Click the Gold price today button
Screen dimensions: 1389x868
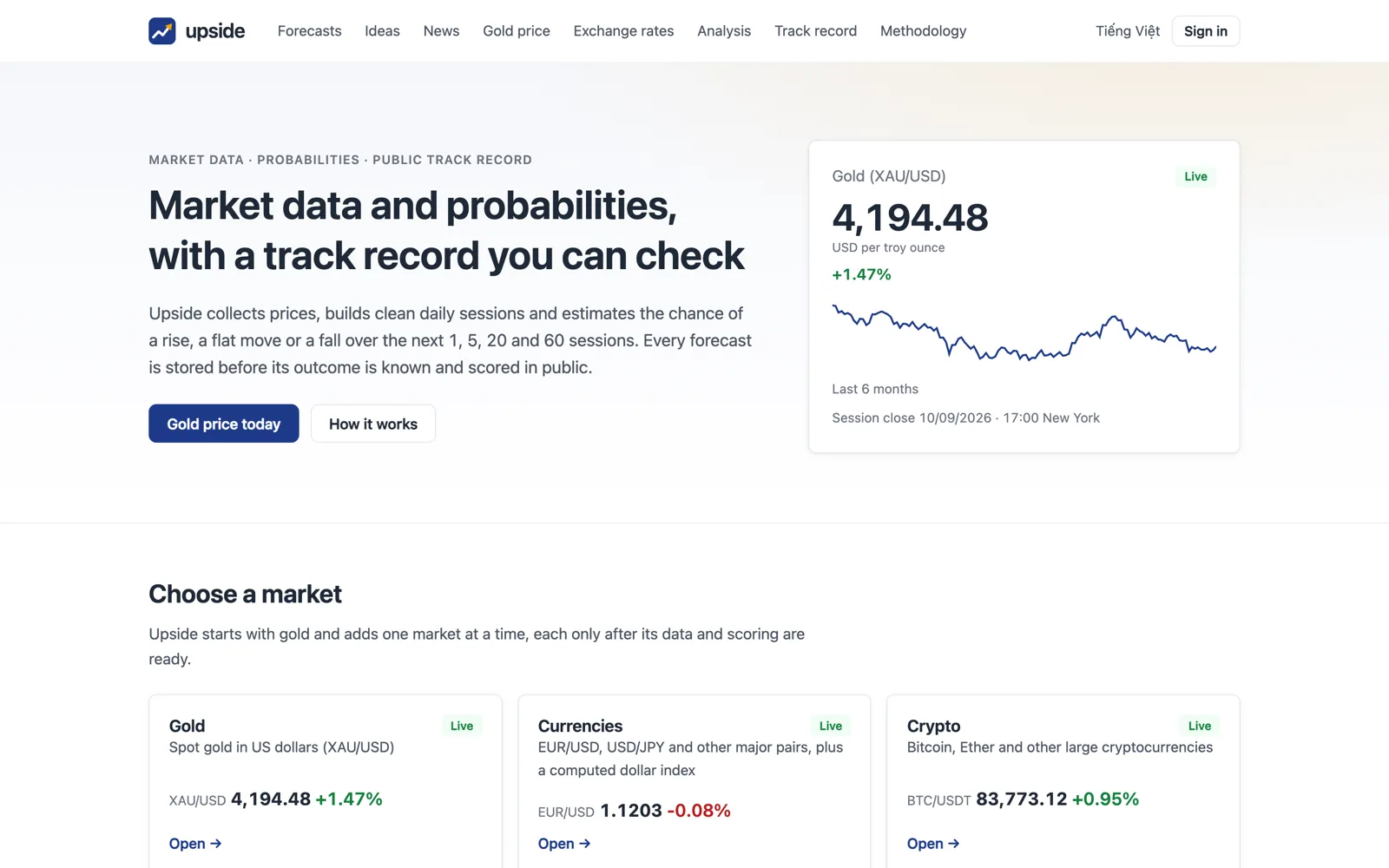coord(224,424)
